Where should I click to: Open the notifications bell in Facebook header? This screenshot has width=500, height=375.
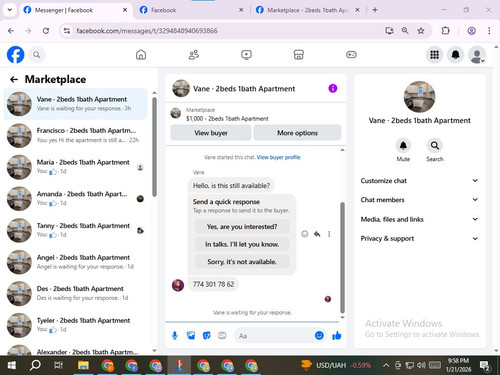click(456, 55)
